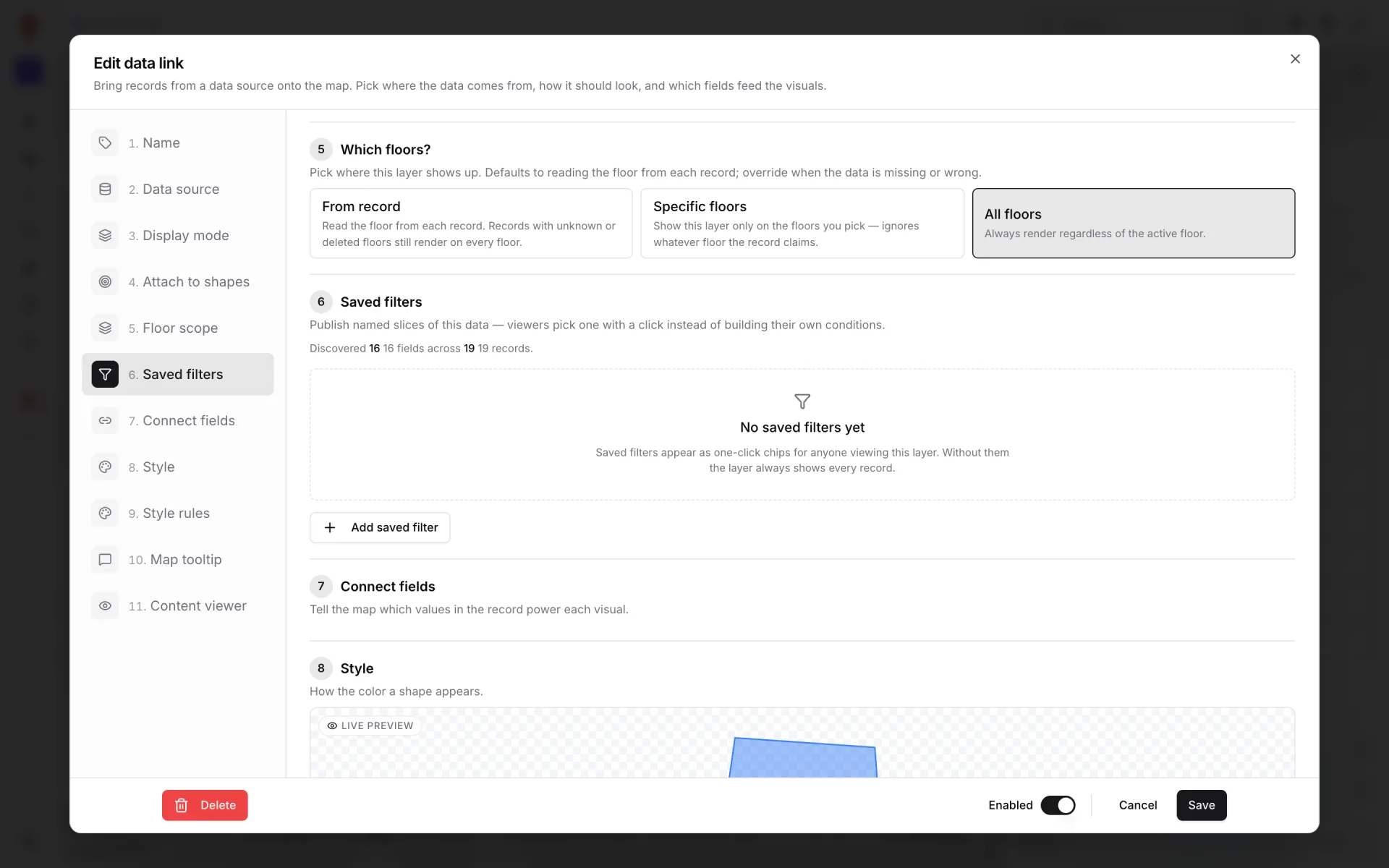The image size is (1389, 868).
Task: Select the From record floor option
Action: 471,224
